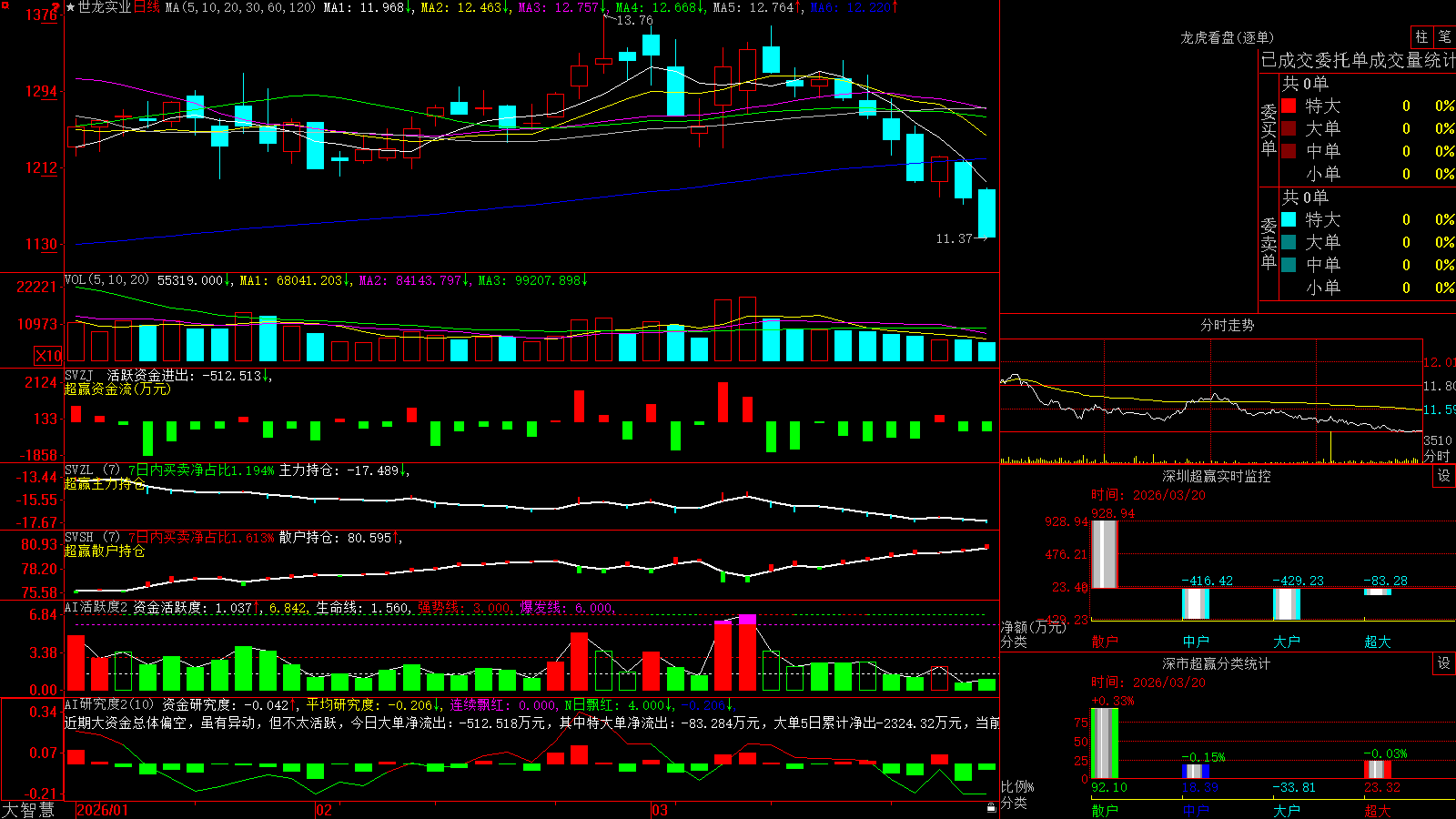
Task: Click the lock icon at the timeline end
Action: 991,808
